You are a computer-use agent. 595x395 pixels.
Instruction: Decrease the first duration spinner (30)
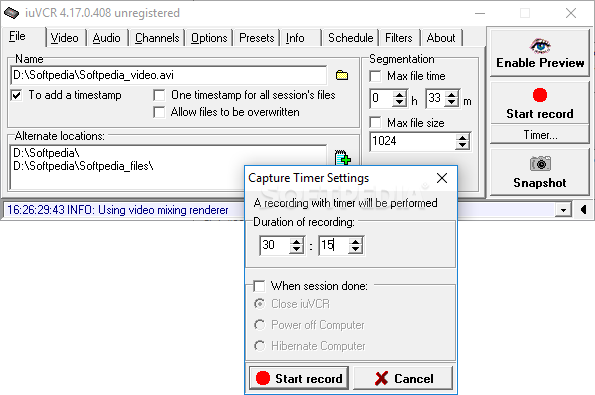coord(296,250)
